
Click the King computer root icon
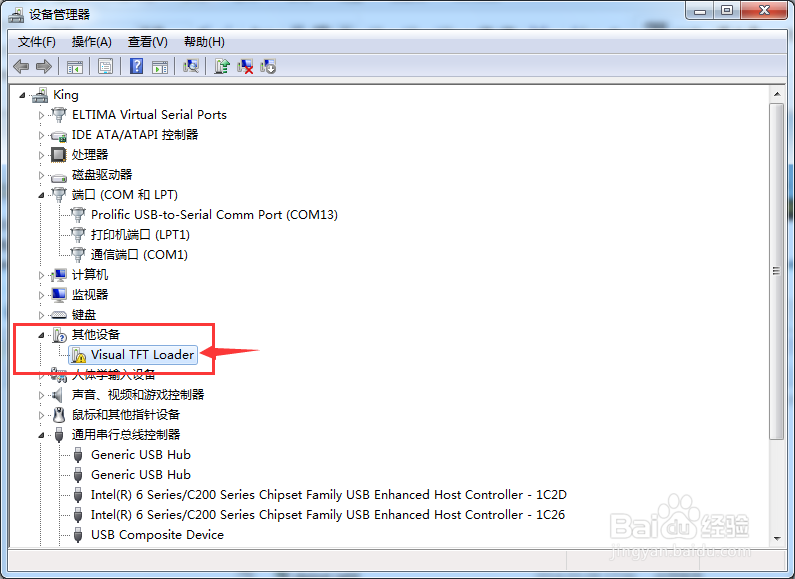40,95
